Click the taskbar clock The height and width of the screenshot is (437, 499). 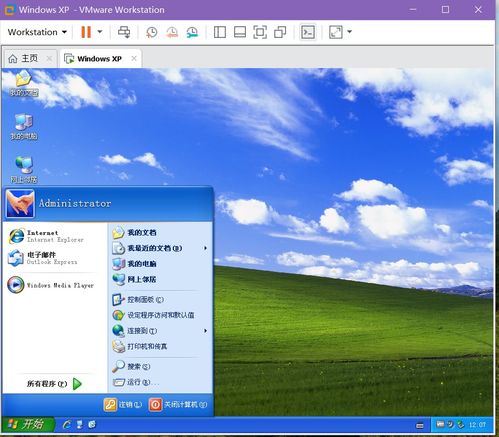(477, 425)
